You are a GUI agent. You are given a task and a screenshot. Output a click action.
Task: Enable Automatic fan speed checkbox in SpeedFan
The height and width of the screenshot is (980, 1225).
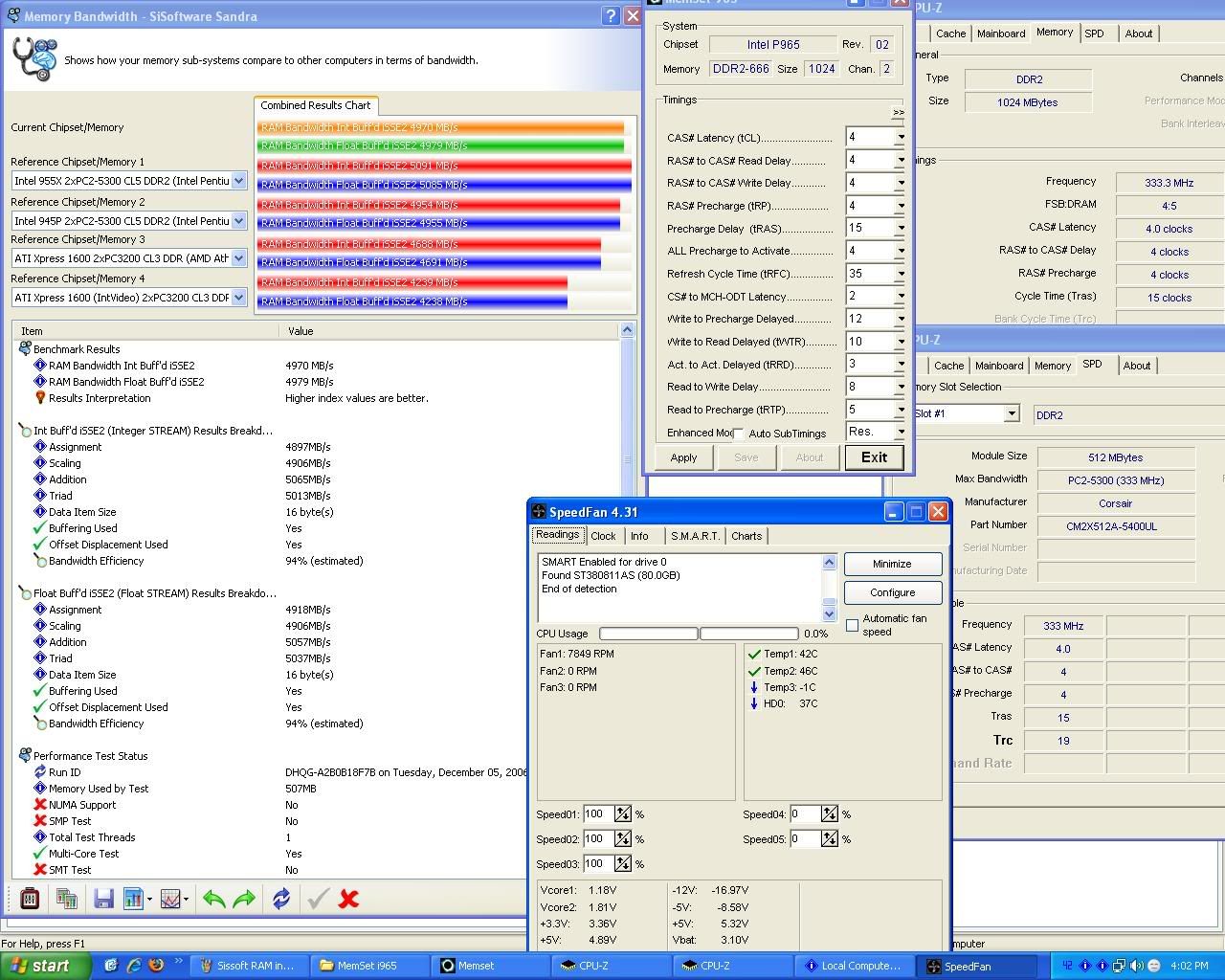(x=852, y=625)
